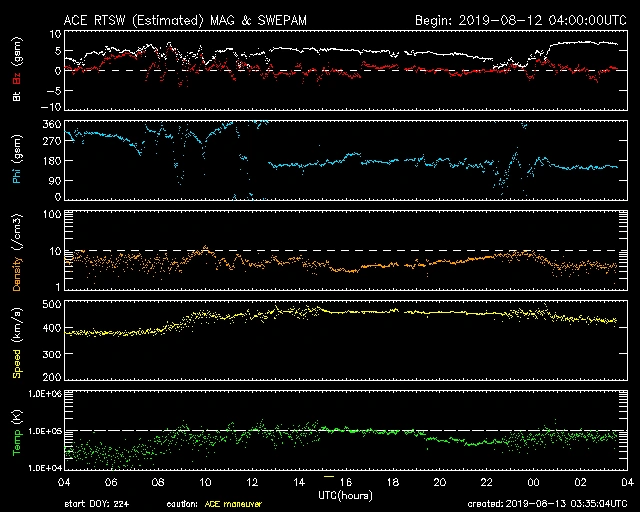The image size is (640, 512).
Task: Click the small yellow maneuver marker below x-axis
Action: point(329,476)
